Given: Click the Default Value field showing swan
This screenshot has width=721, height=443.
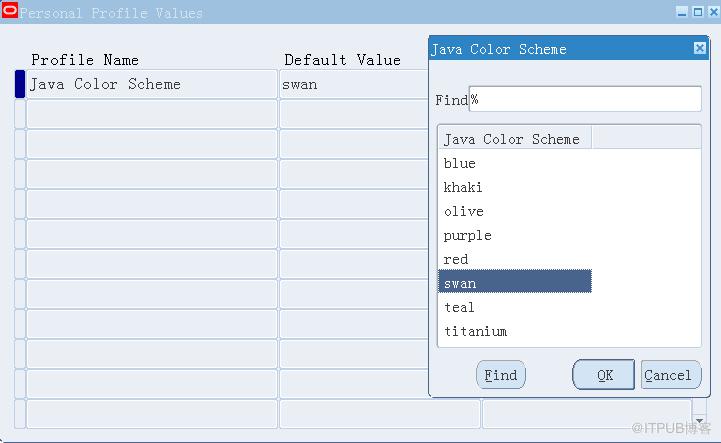Looking at the screenshot, I should (350, 84).
